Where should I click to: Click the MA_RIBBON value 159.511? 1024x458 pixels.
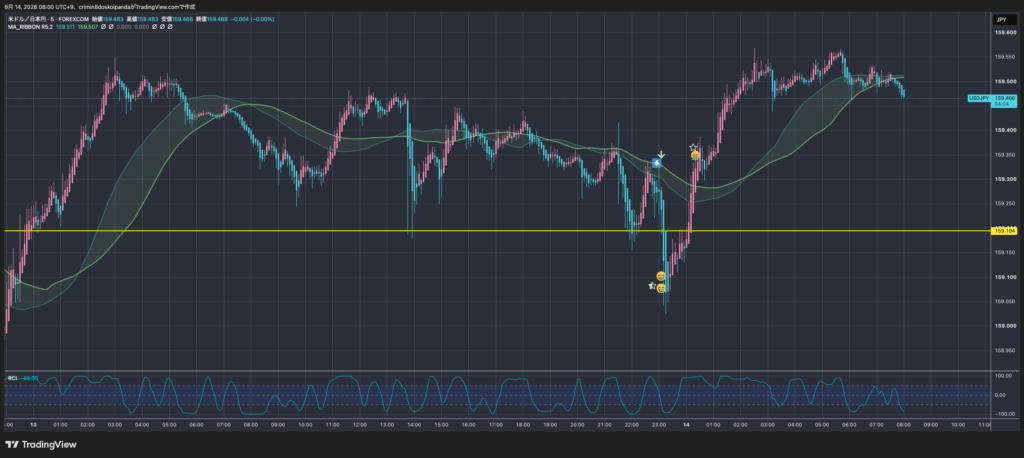(x=66, y=27)
